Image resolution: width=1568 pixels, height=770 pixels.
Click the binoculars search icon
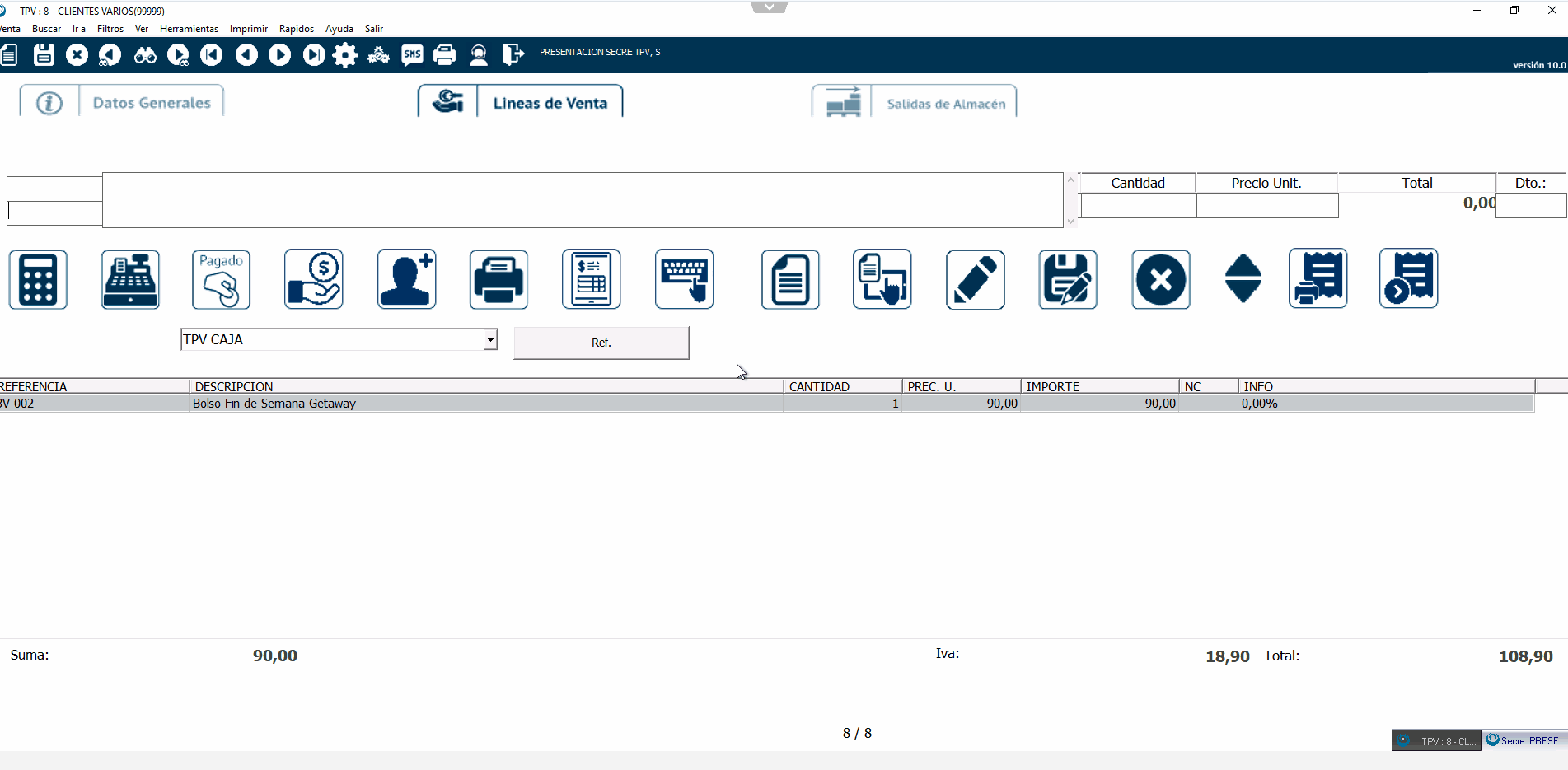coord(145,55)
